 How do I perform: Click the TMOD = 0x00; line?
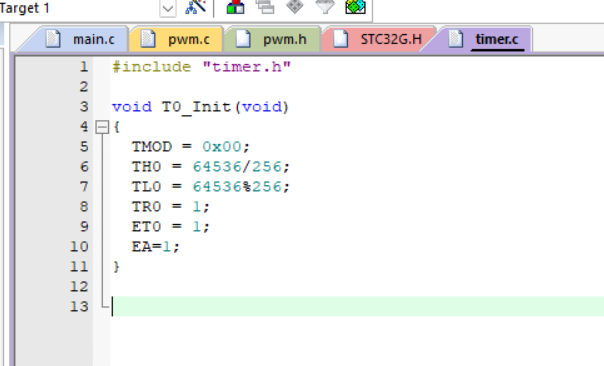pyautogui.click(x=191, y=147)
